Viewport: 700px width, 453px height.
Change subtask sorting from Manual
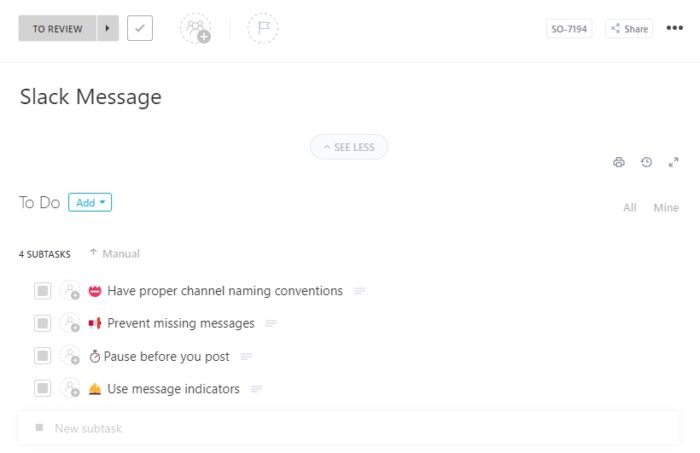pyautogui.click(x=115, y=254)
